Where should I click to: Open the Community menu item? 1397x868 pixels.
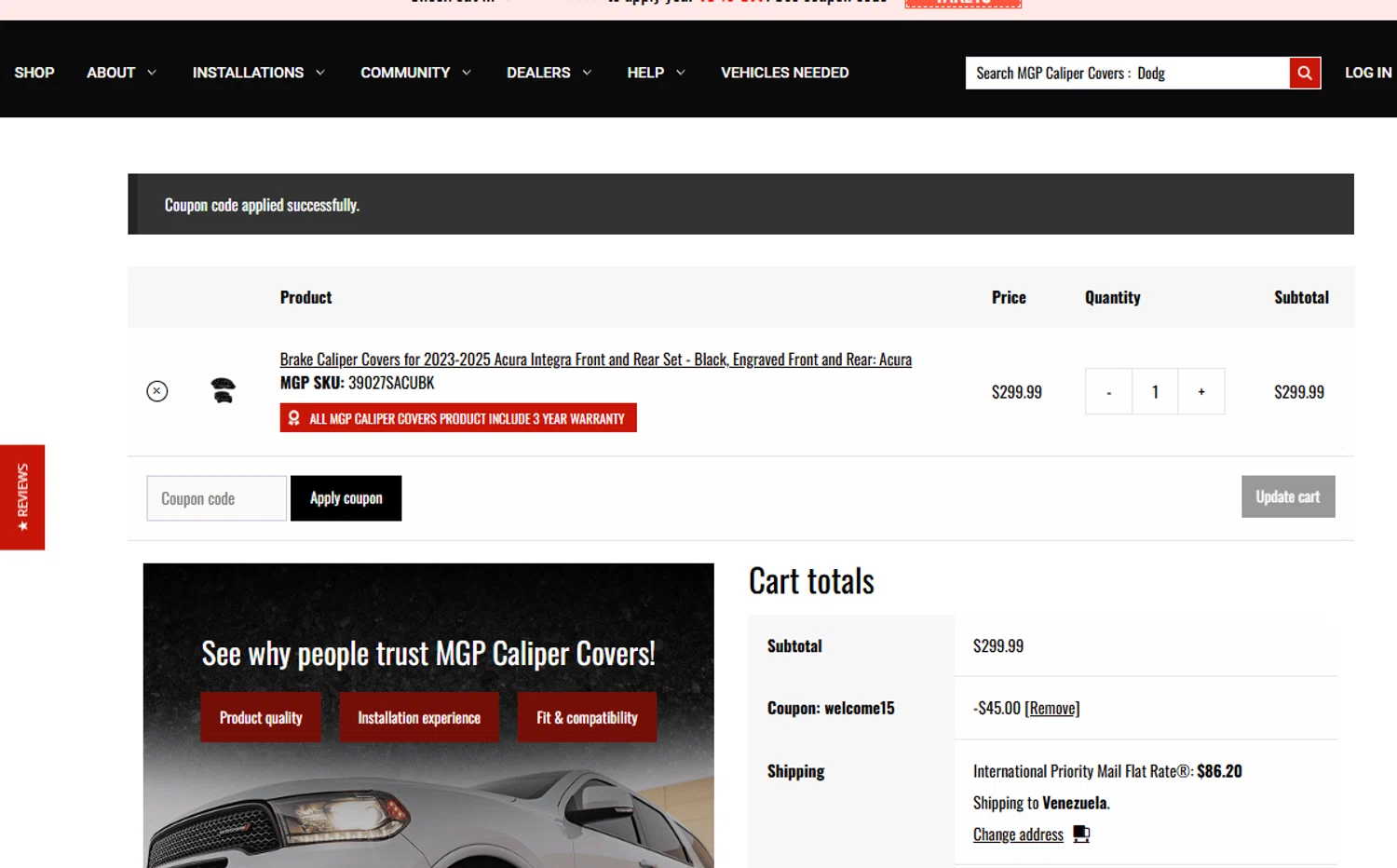tap(405, 73)
